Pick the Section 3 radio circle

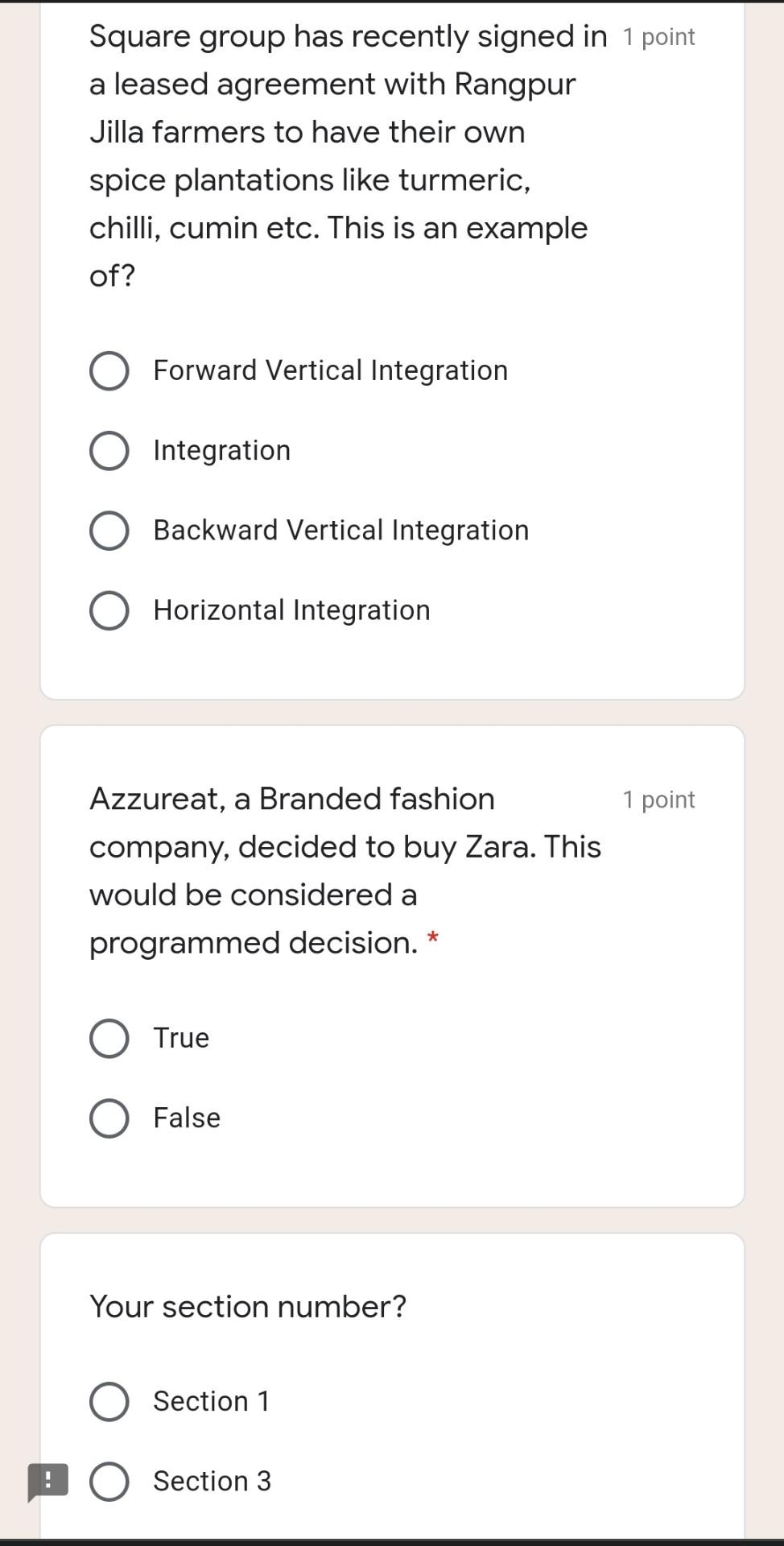coord(109,1481)
